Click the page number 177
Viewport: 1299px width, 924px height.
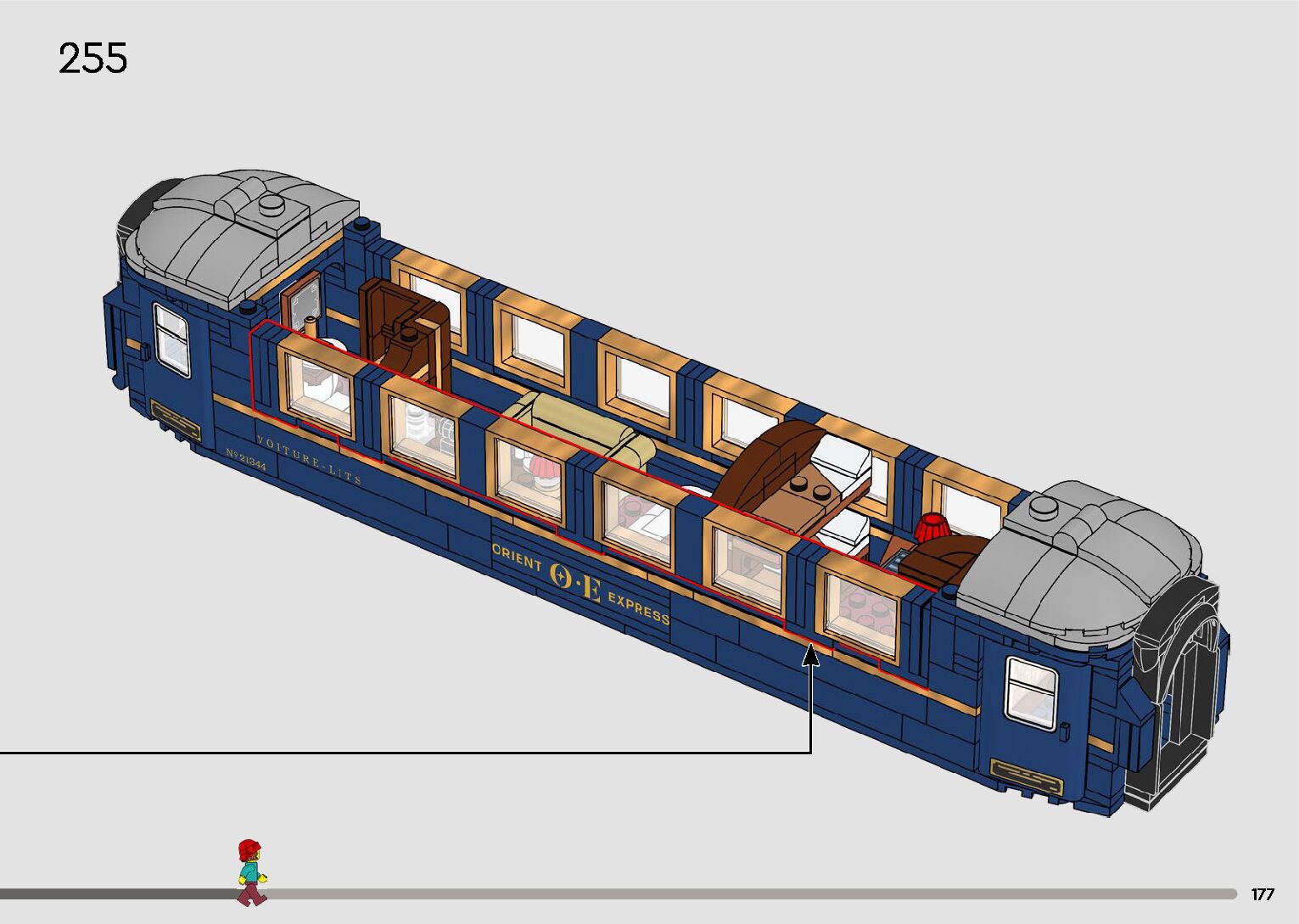pyautogui.click(x=1262, y=894)
